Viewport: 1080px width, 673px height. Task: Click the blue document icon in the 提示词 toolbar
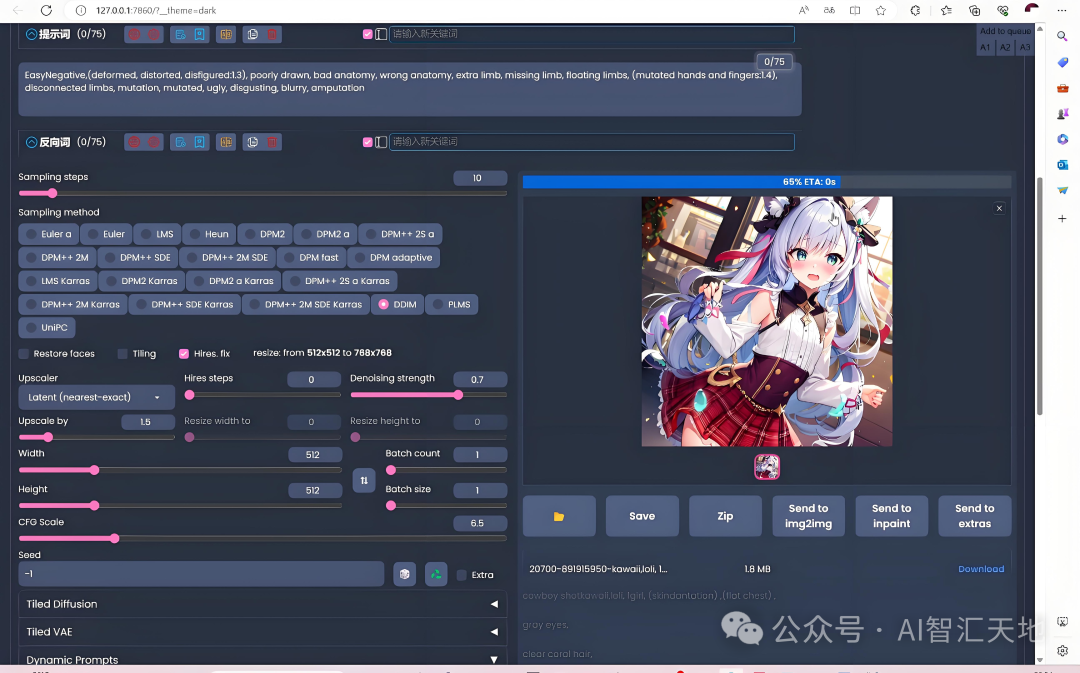pyautogui.click(x=180, y=34)
